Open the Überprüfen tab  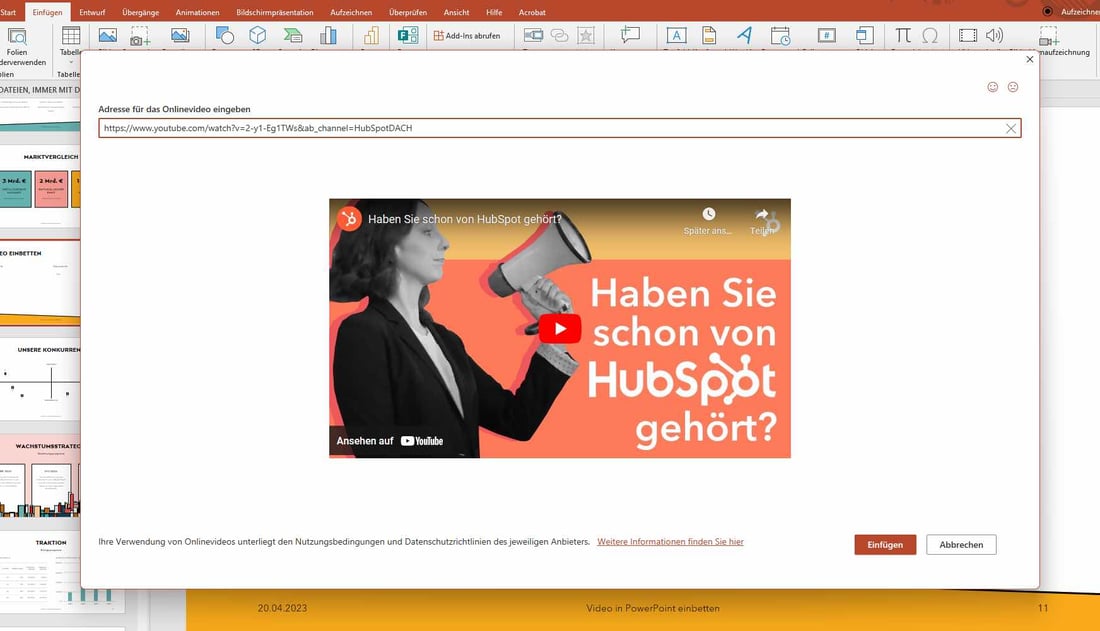click(408, 12)
